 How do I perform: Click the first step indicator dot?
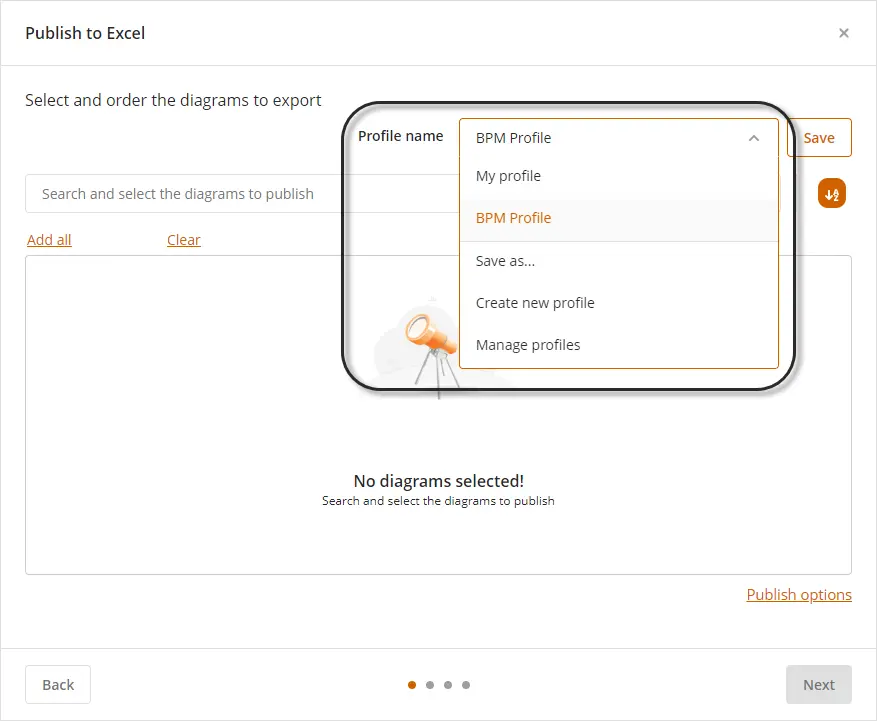(x=412, y=685)
